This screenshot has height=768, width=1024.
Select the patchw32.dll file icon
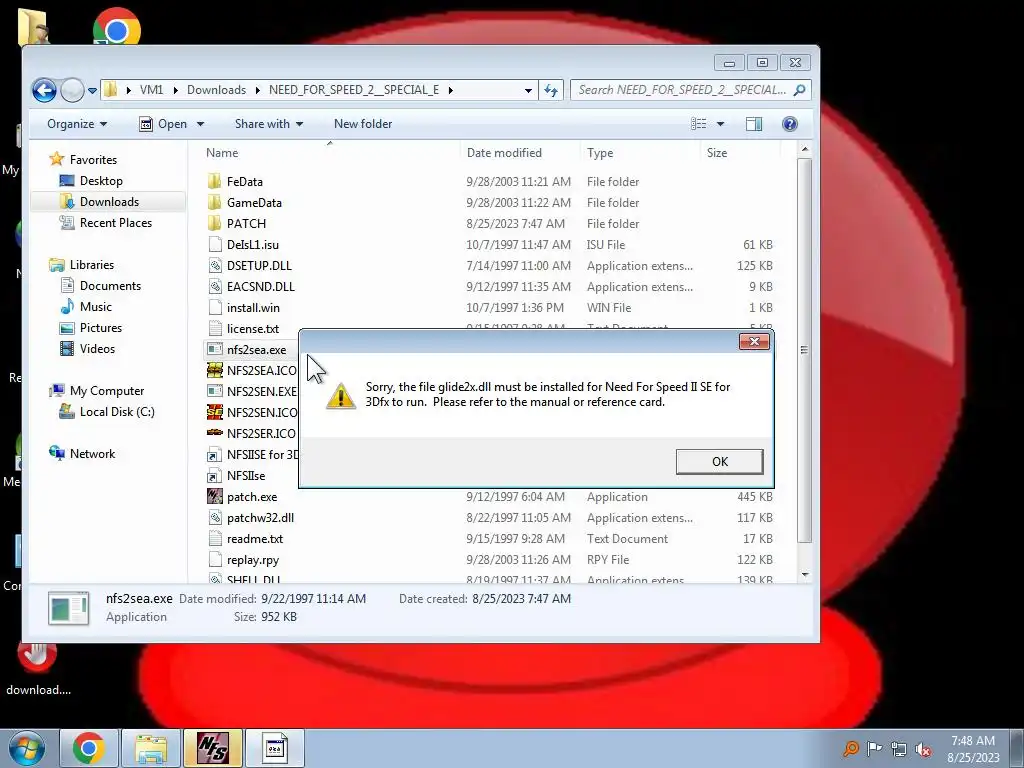click(x=215, y=518)
